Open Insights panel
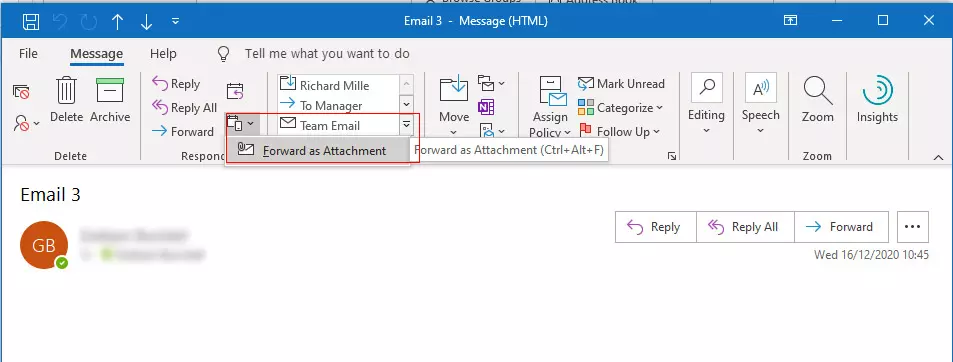The height and width of the screenshot is (362, 953). 877,100
